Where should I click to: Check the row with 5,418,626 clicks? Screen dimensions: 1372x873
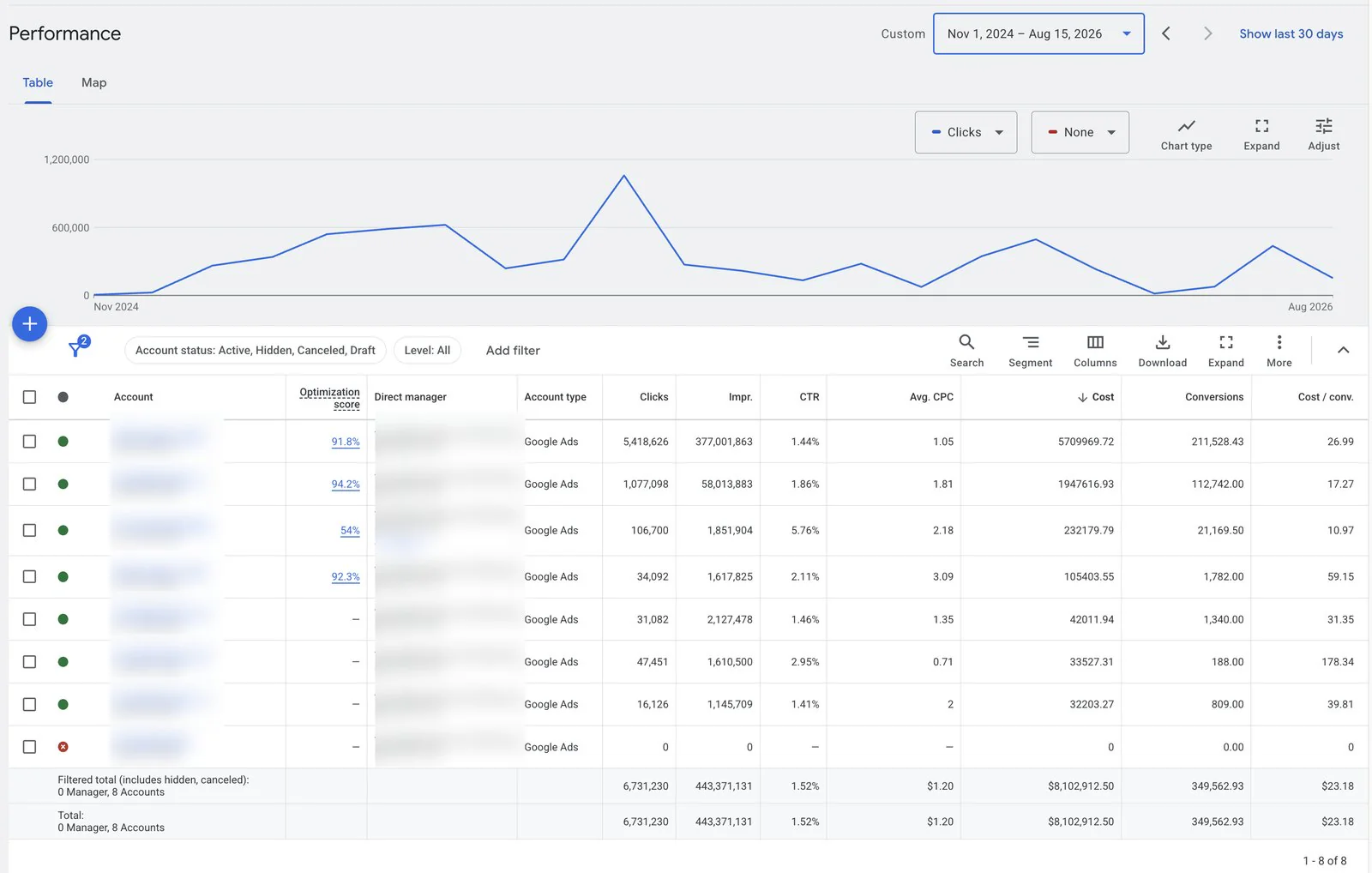(x=29, y=442)
